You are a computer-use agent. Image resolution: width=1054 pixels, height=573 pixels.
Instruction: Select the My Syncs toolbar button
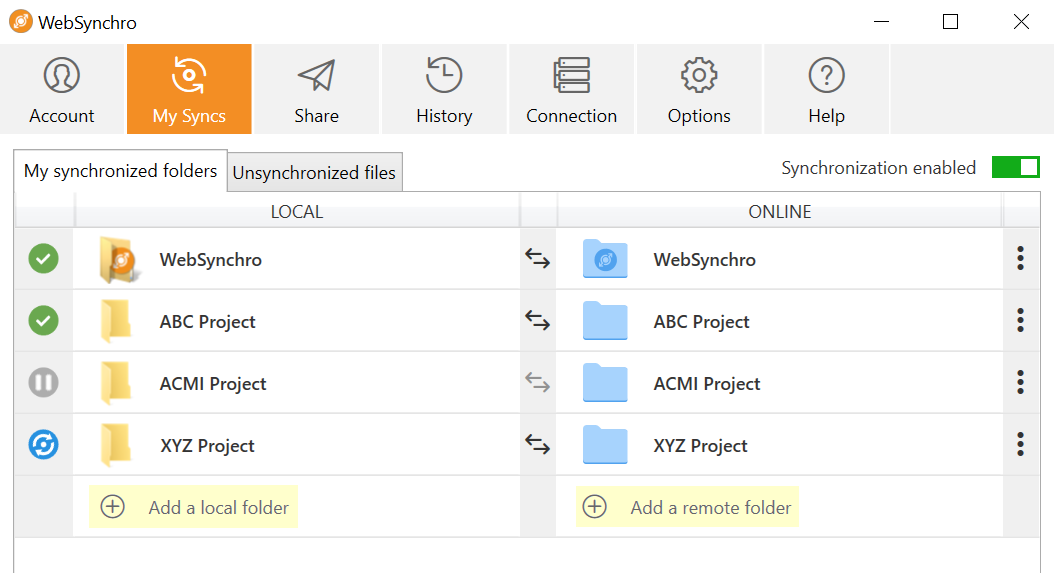coord(189,89)
